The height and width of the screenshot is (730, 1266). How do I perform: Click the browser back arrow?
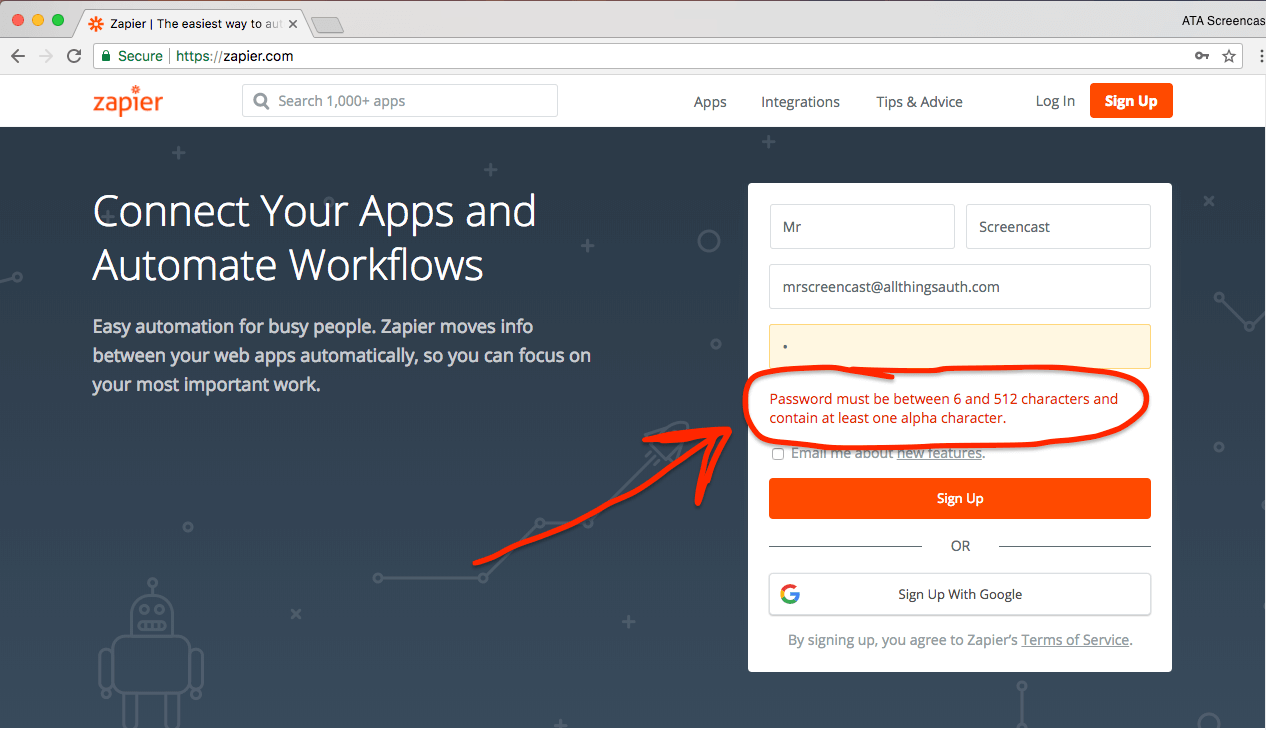coord(18,56)
